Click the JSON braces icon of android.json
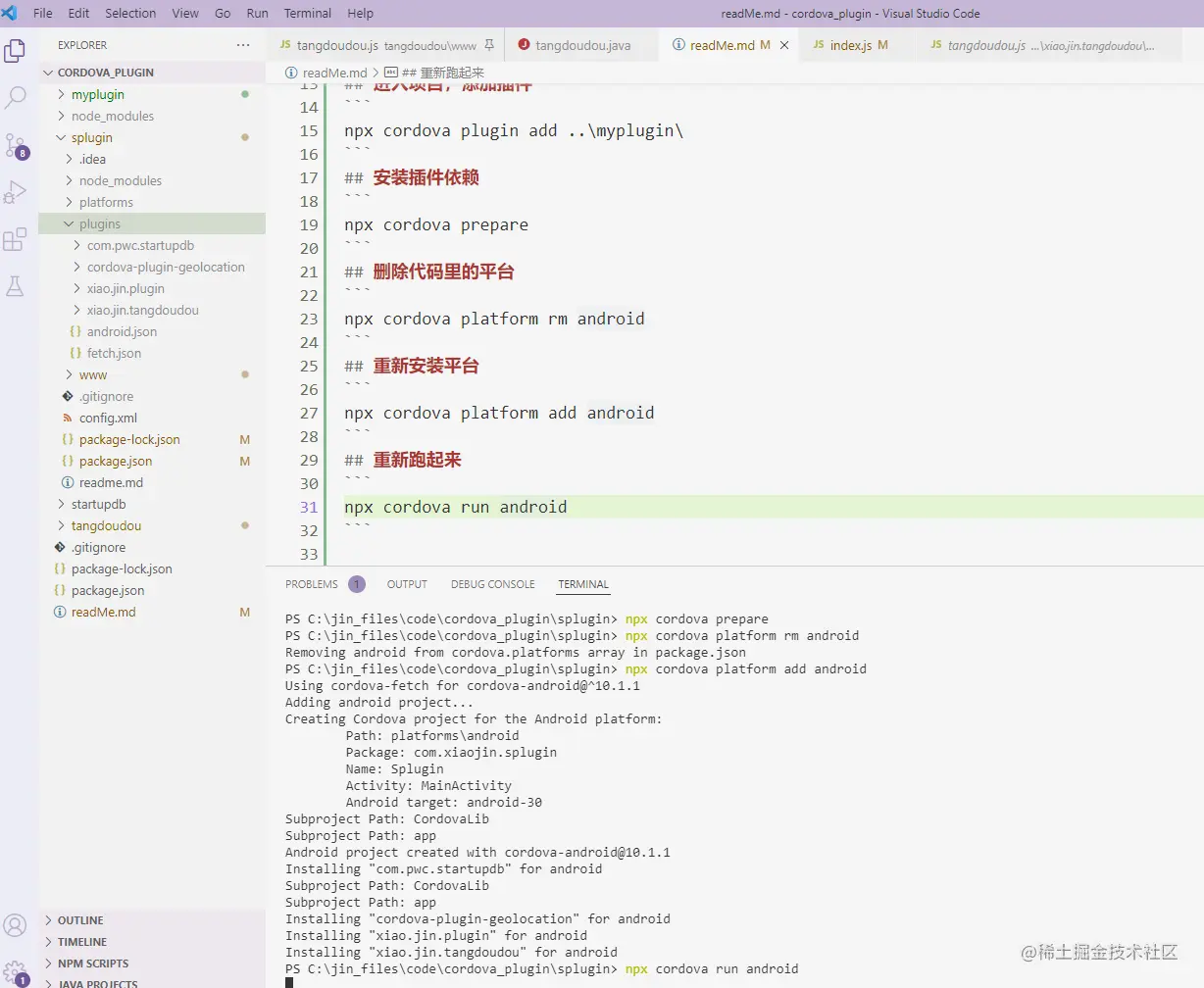The width and height of the screenshot is (1204, 988). (75, 331)
